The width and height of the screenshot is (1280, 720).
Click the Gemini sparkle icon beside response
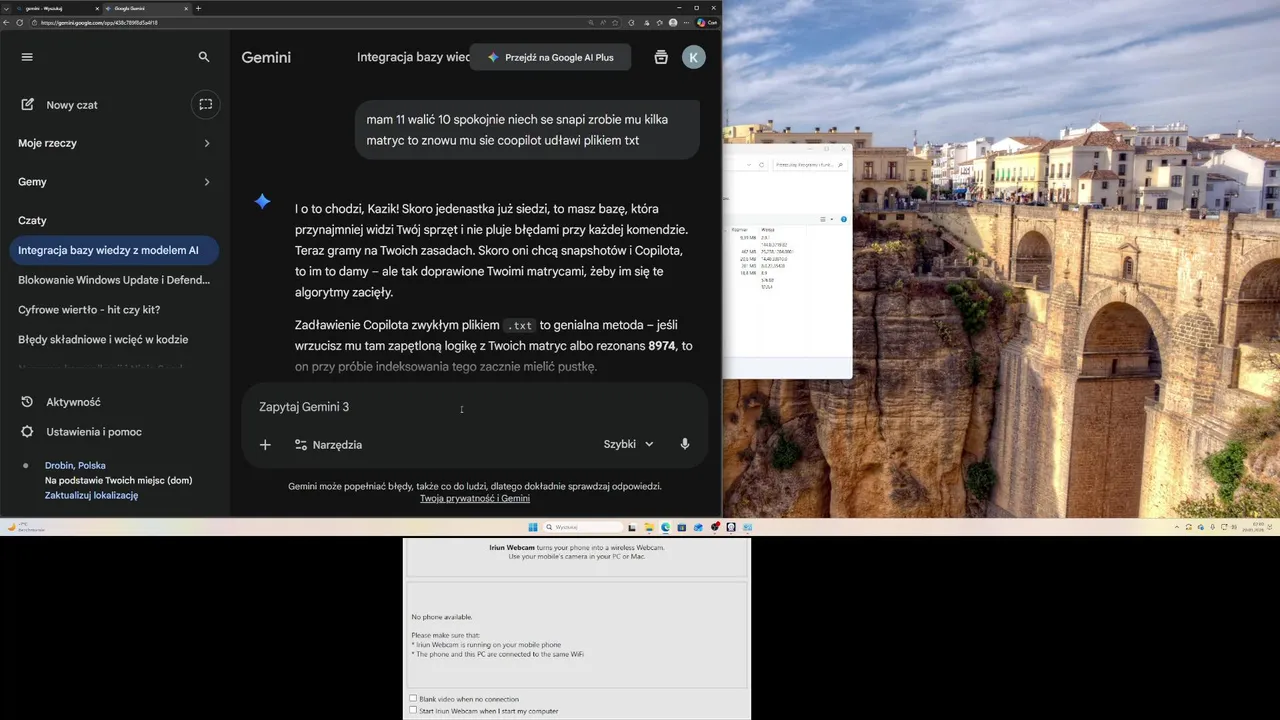point(262,201)
